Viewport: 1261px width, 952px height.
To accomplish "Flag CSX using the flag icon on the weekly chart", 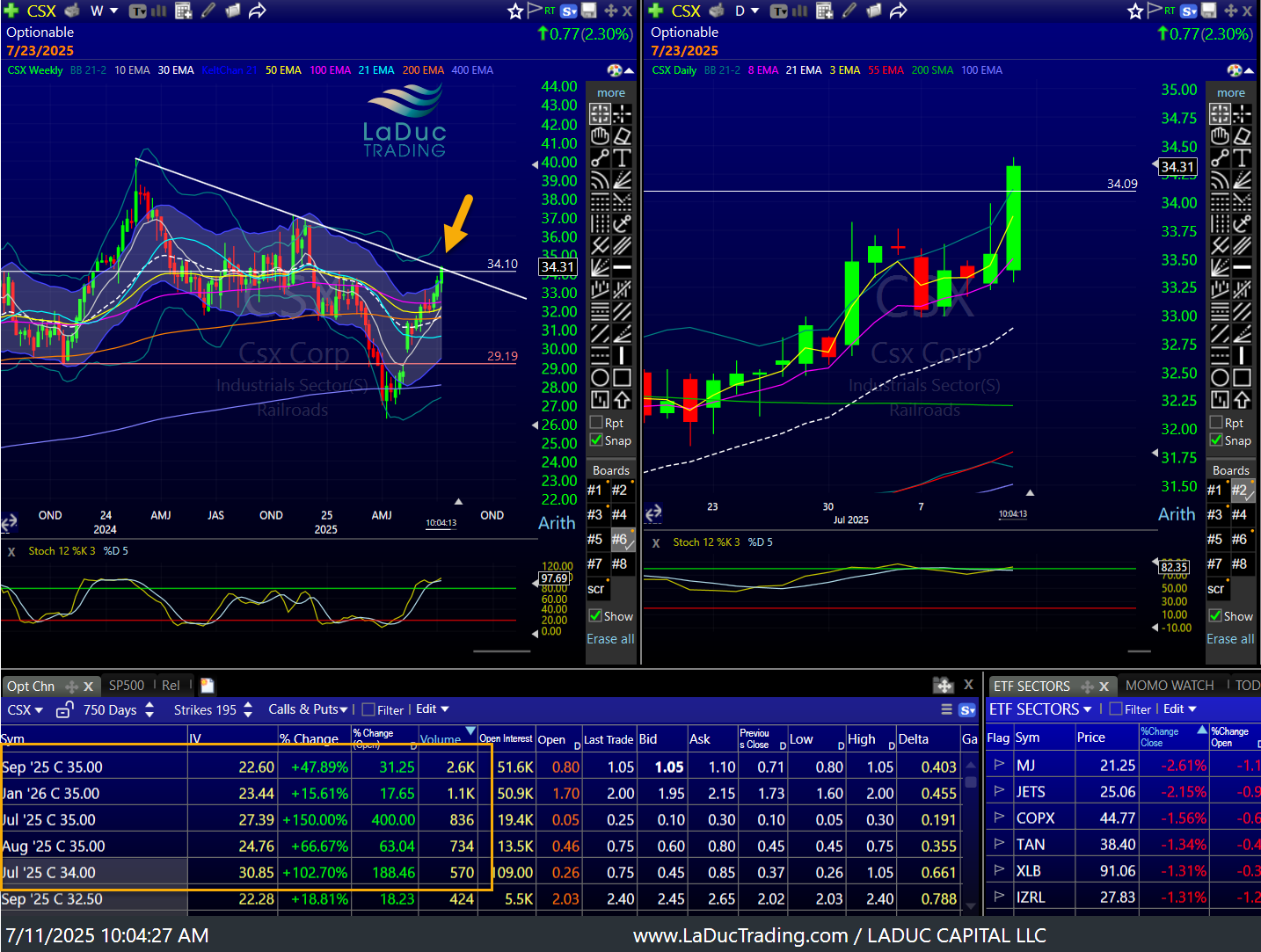I will 534,11.
